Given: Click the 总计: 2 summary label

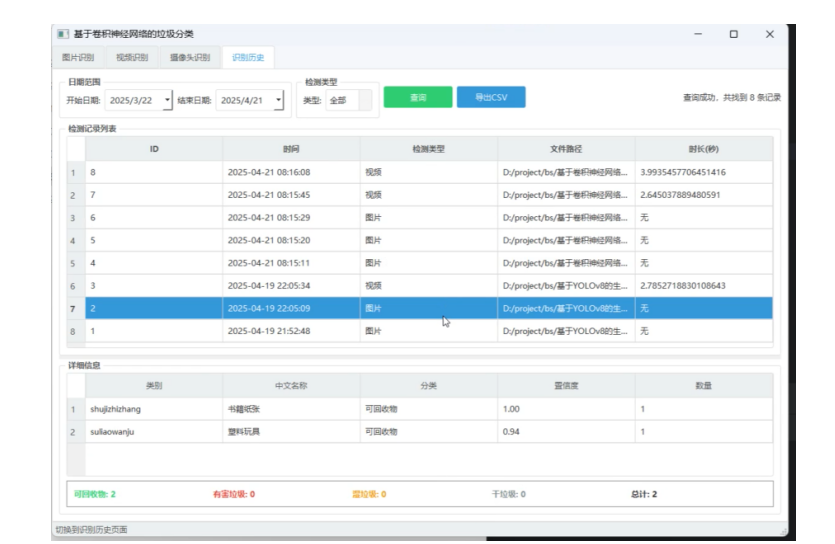Looking at the screenshot, I should pyautogui.click(x=644, y=494).
